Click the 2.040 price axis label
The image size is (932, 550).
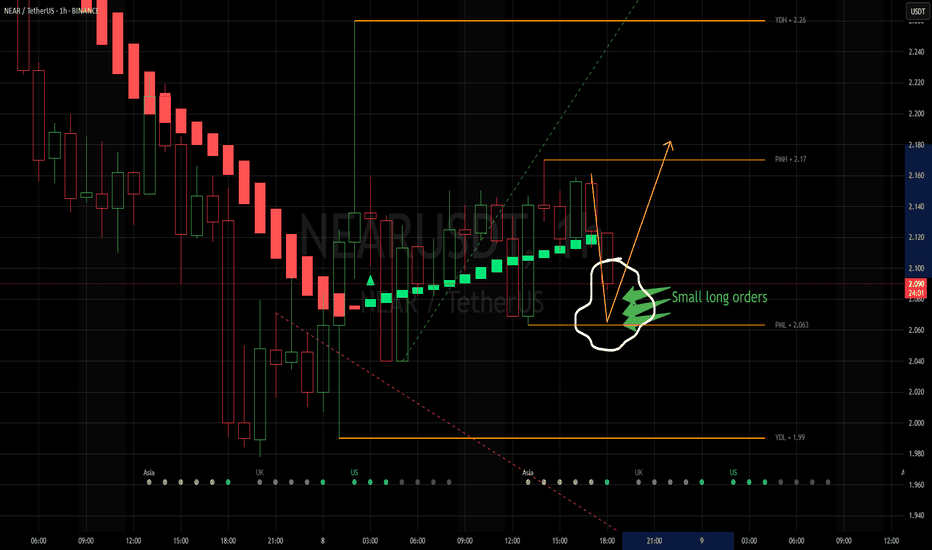pyautogui.click(x=916, y=361)
